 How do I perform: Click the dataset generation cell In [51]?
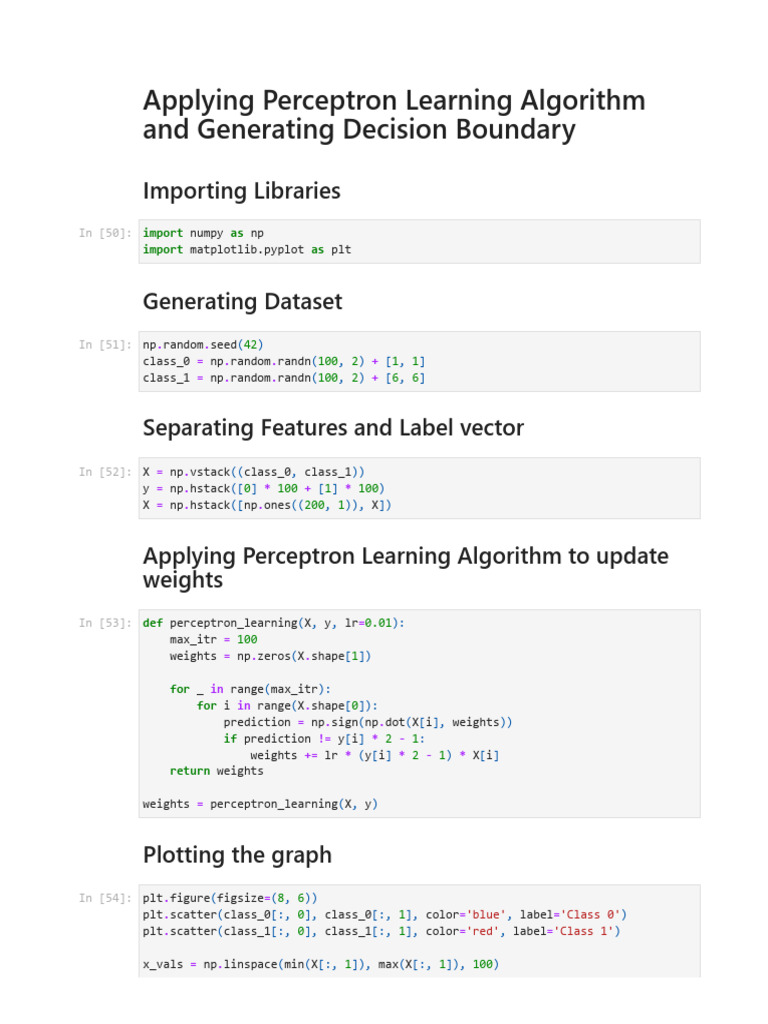[x=419, y=361]
